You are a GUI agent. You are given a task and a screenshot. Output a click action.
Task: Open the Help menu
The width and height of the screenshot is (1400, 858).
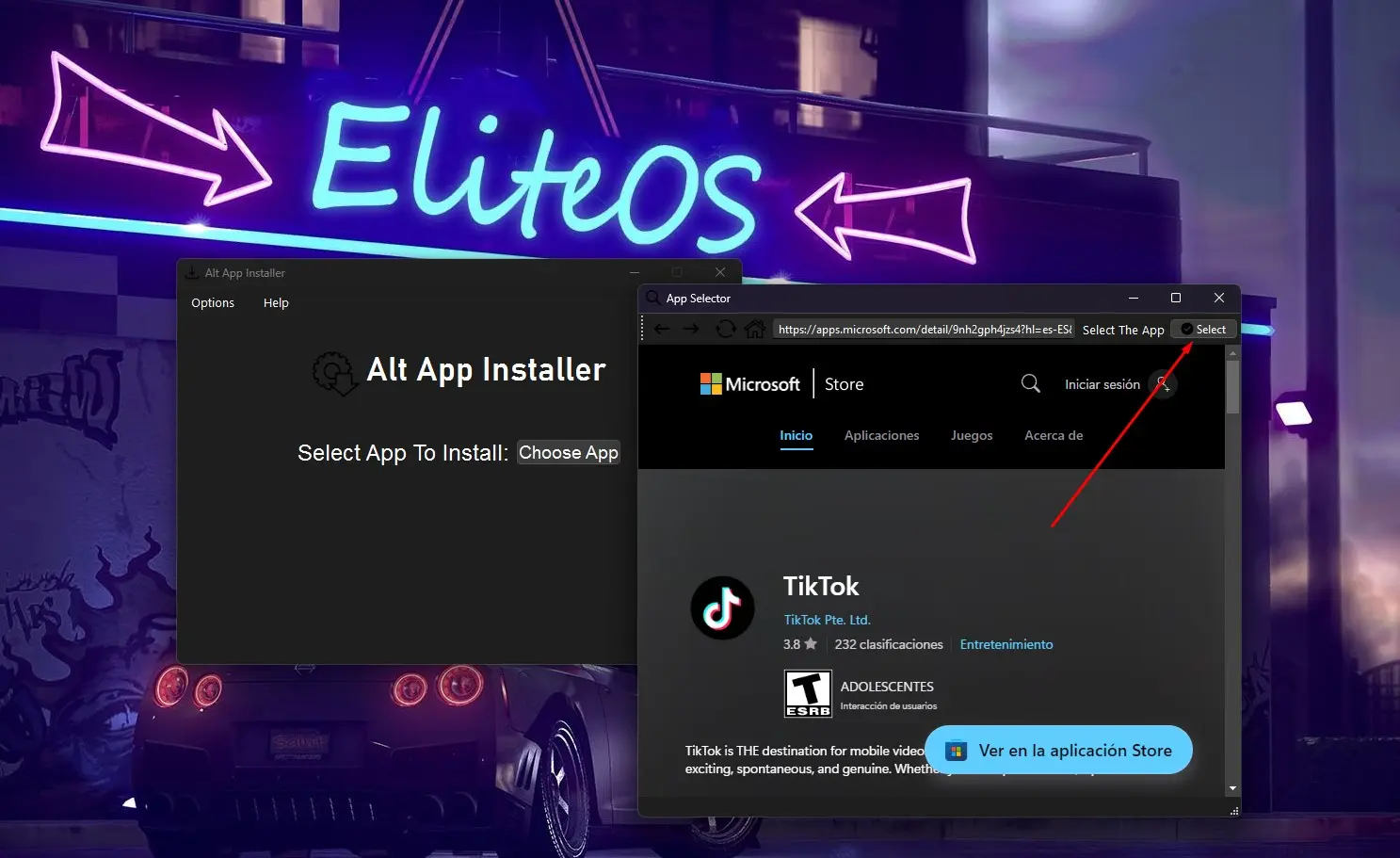pos(275,302)
